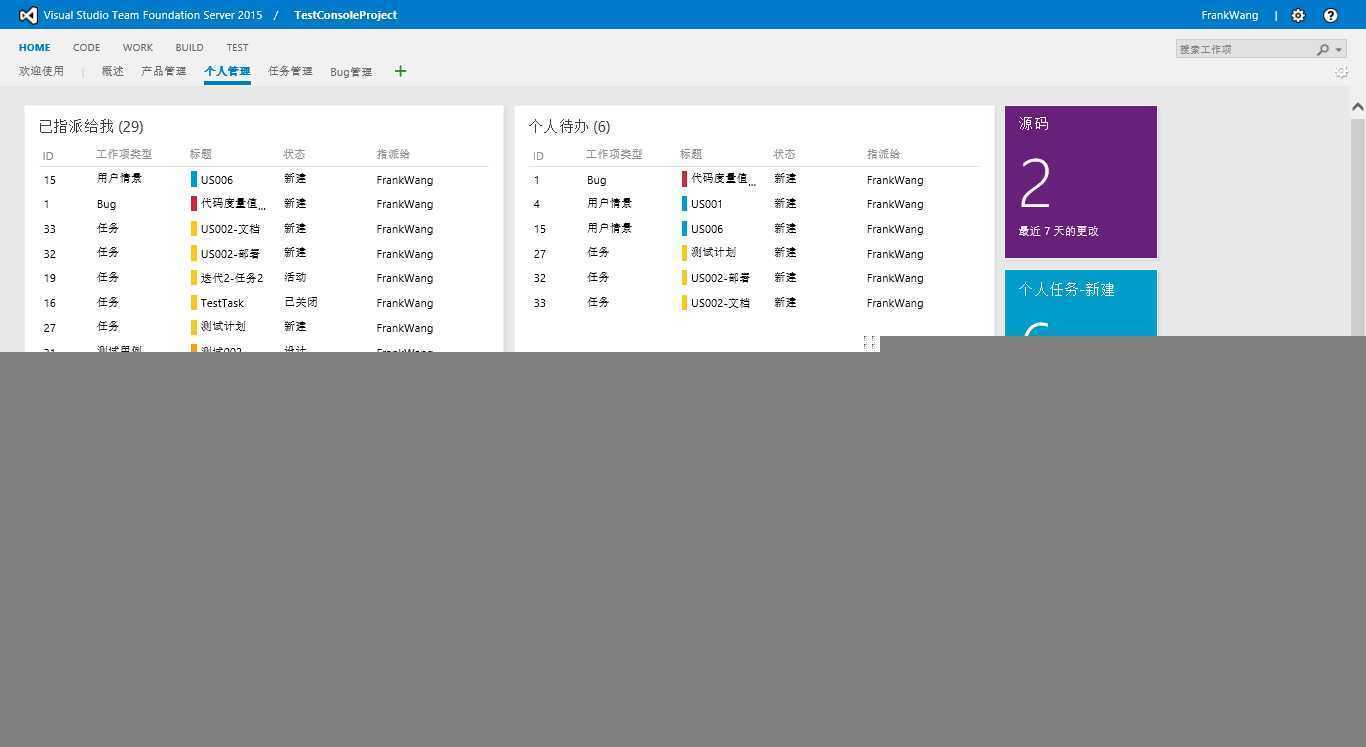
Task: Click the ID header in 个人待办
Action: [x=538, y=156]
